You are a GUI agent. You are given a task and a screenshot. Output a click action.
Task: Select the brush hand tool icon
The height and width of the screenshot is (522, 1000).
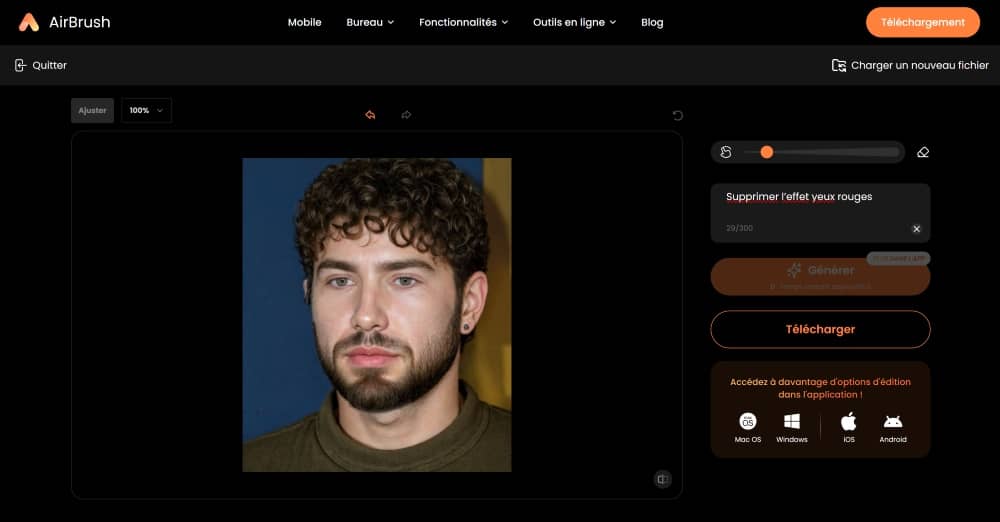click(726, 152)
